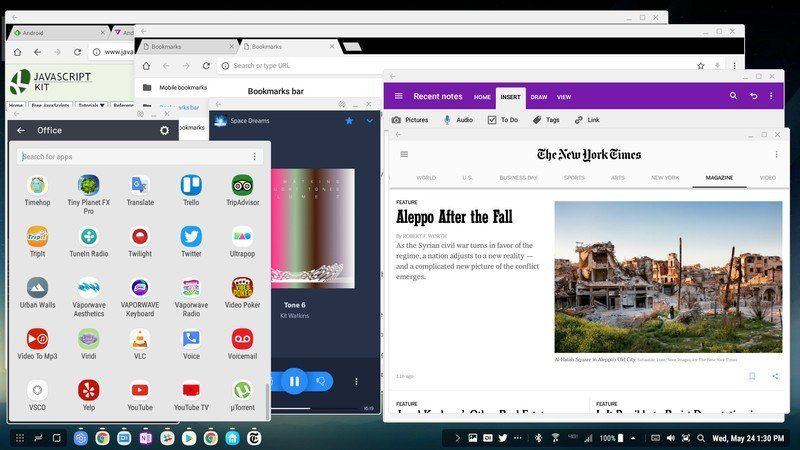Switch to the HOME tab in OneNote

click(482, 97)
